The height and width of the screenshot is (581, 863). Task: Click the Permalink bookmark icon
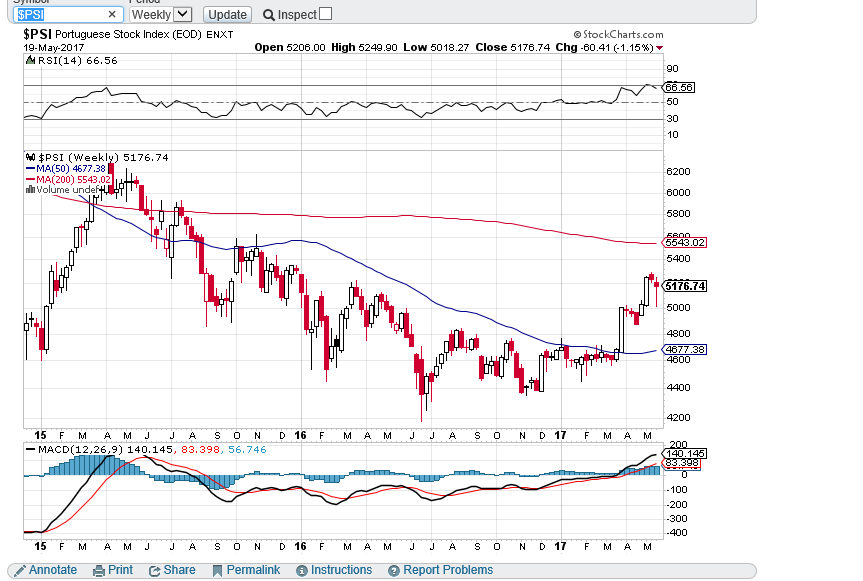coord(217,571)
